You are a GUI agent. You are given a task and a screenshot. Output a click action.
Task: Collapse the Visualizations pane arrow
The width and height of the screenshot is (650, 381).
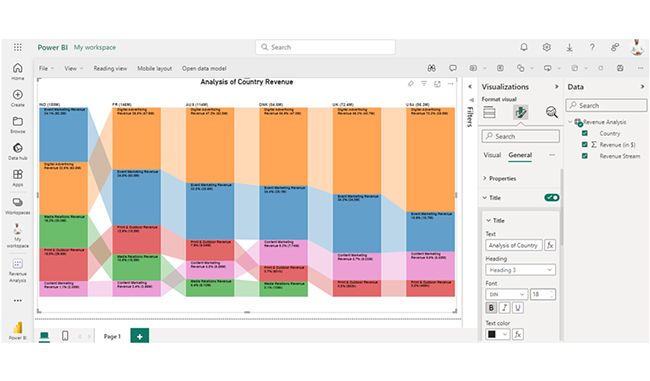coord(556,87)
